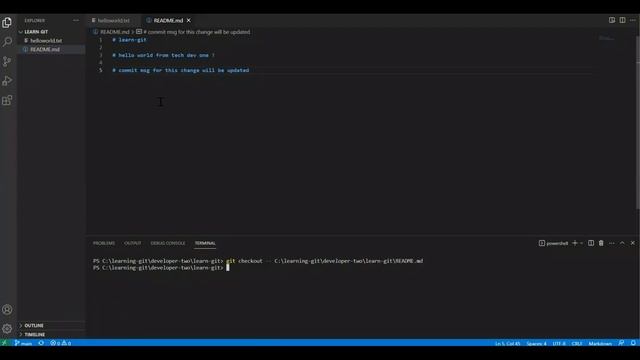640x360 pixels.
Task: Open the Run and Debug view icon
Action: click(7, 81)
